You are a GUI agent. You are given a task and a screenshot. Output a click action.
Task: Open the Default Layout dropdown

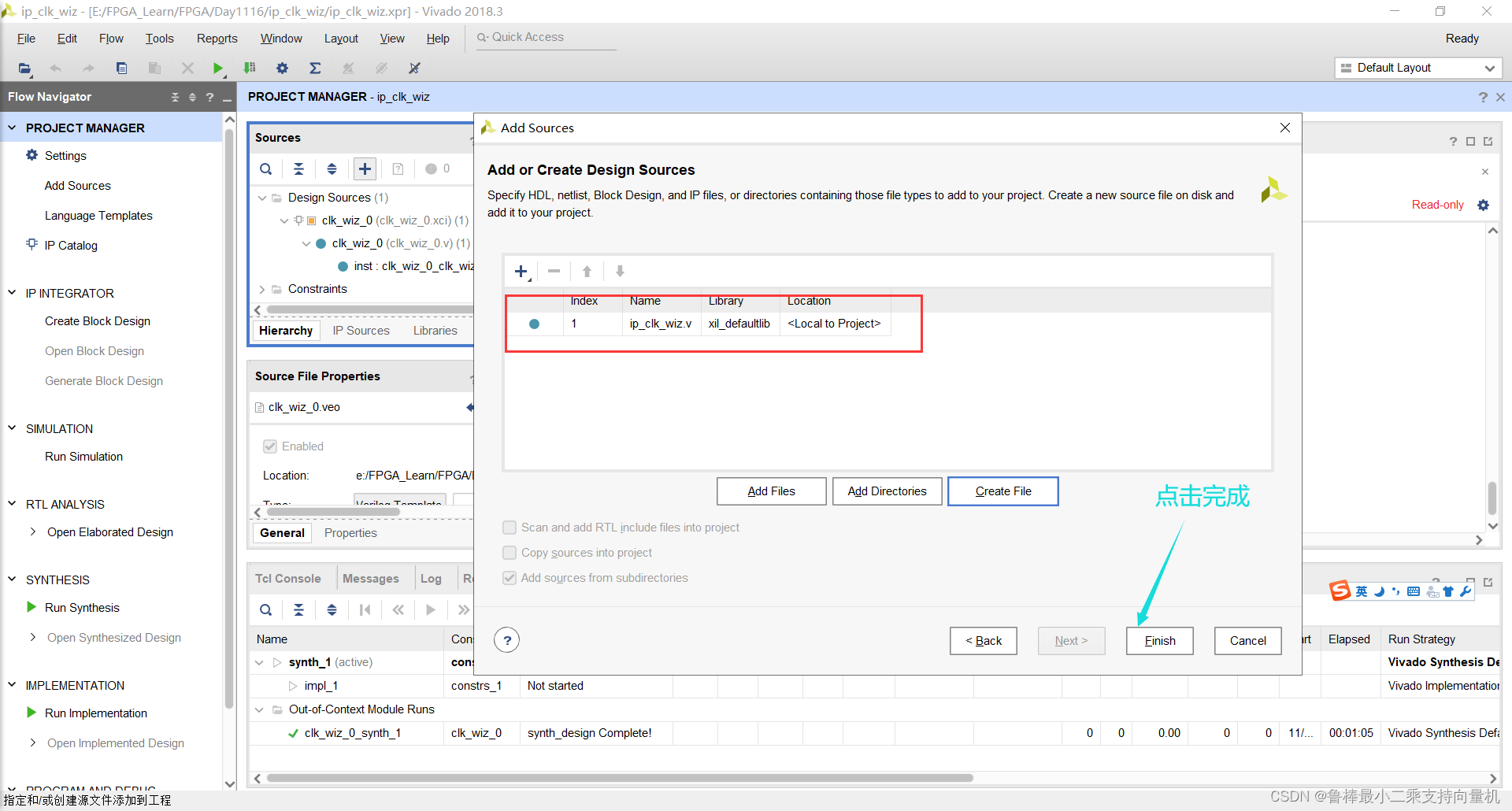click(1418, 68)
